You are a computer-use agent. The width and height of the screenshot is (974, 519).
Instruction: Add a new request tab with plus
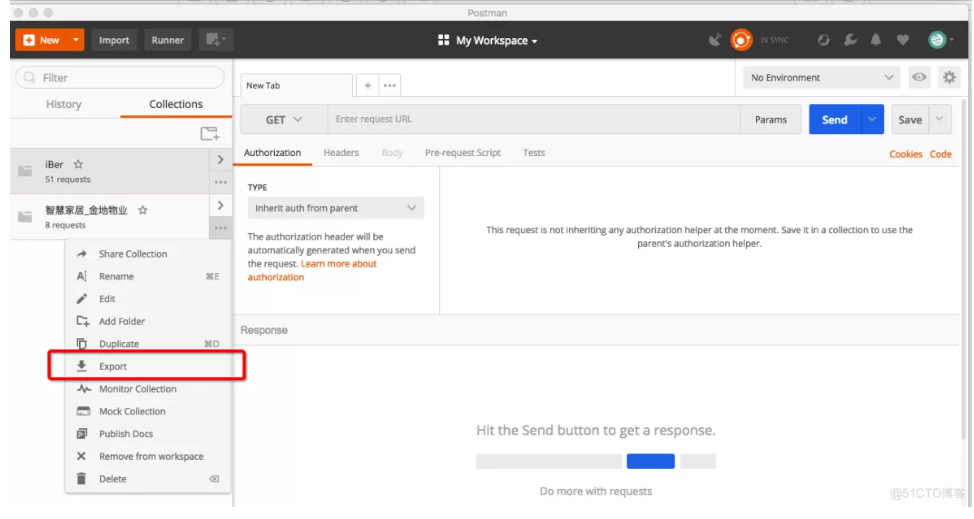(x=368, y=85)
